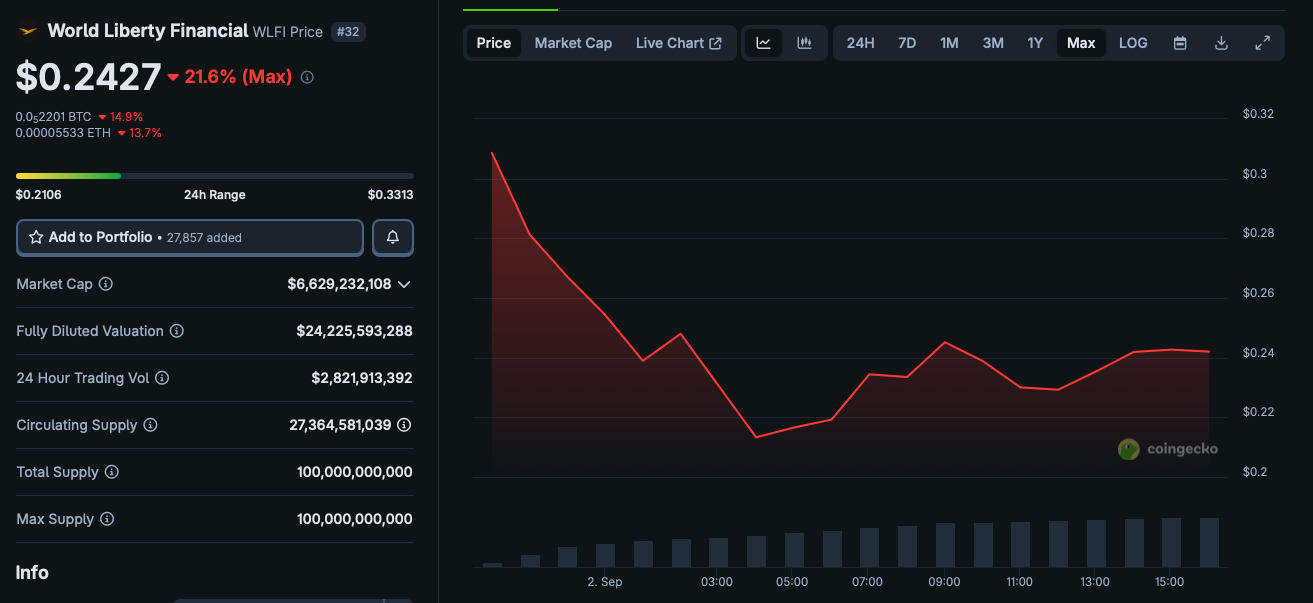Set chart range to 7D
Image resolution: width=1313 pixels, height=603 pixels.
point(907,43)
